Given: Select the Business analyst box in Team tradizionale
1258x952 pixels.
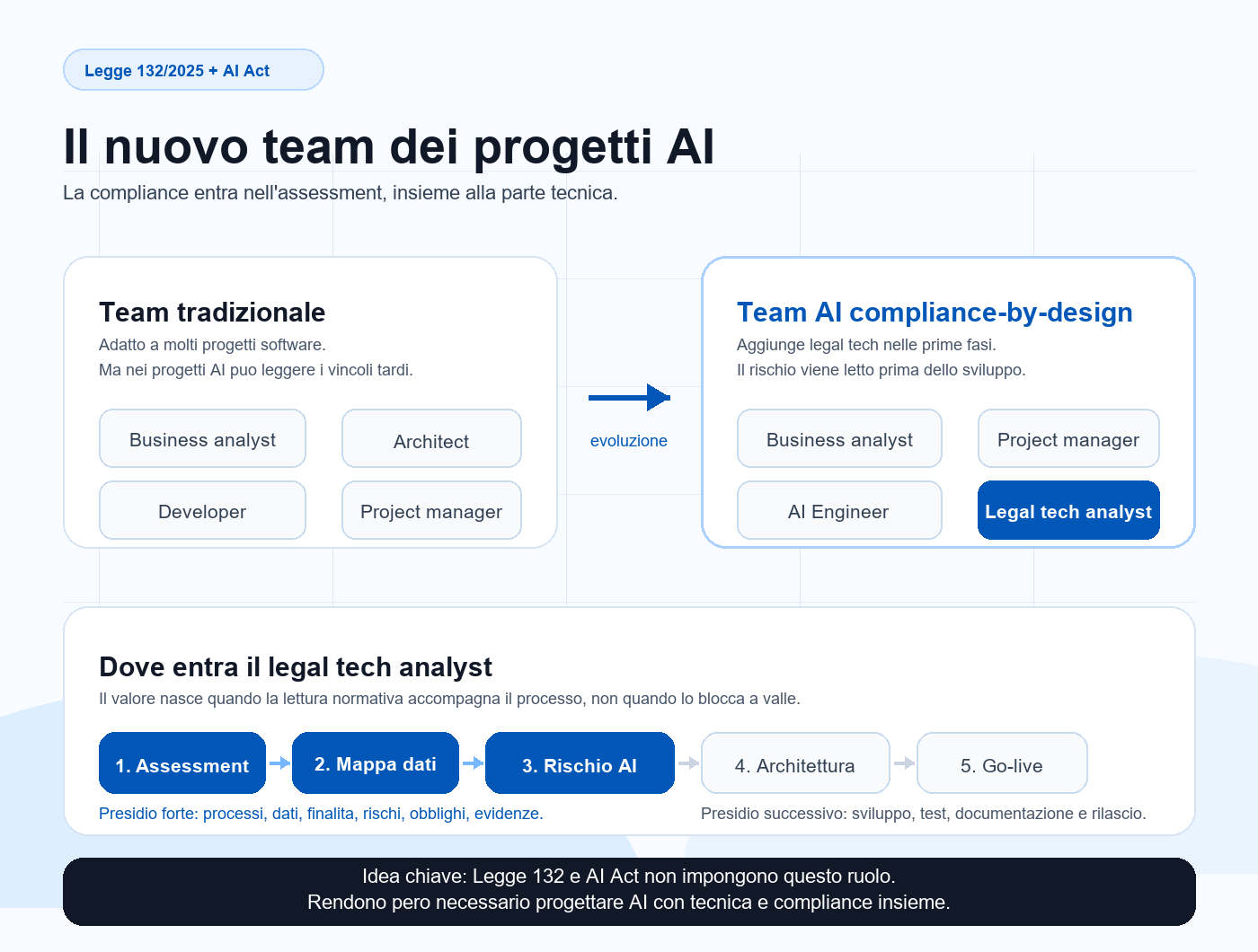Looking at the screenshot, I should pos(202,438).
